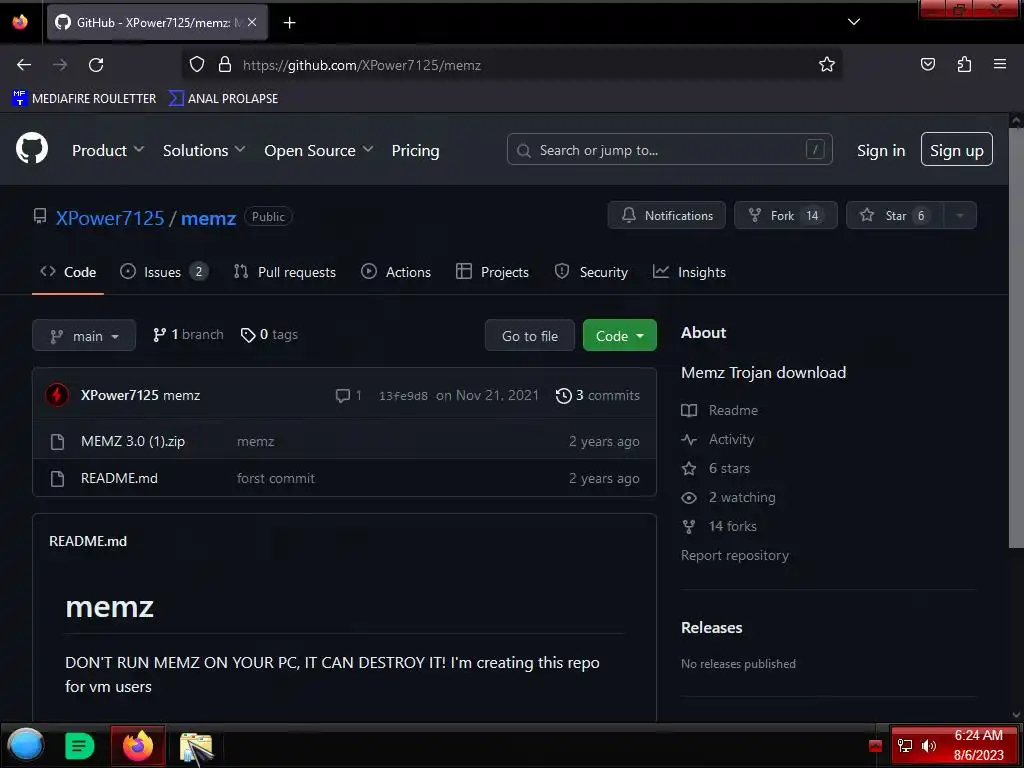The height and width of the screenshot is (768, 1024).
Task: Open the Releases heading link
Action: point(711,628)
